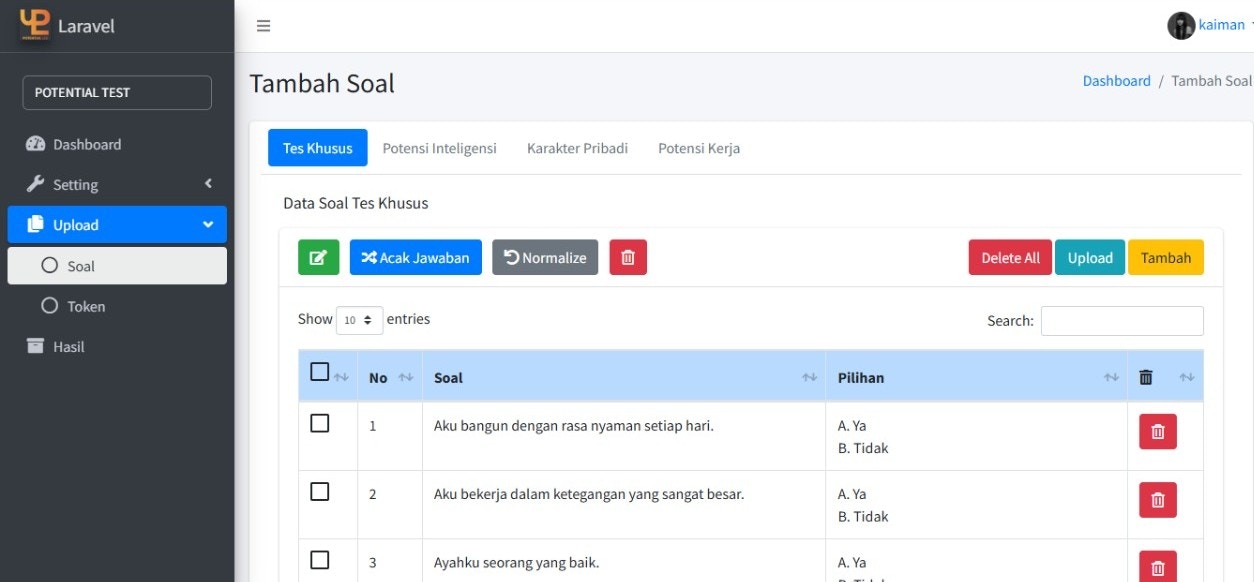Click the yellow Tambah button
Screen dimensions: 1254x582
pyautogui.click(x=1165, y=257)
